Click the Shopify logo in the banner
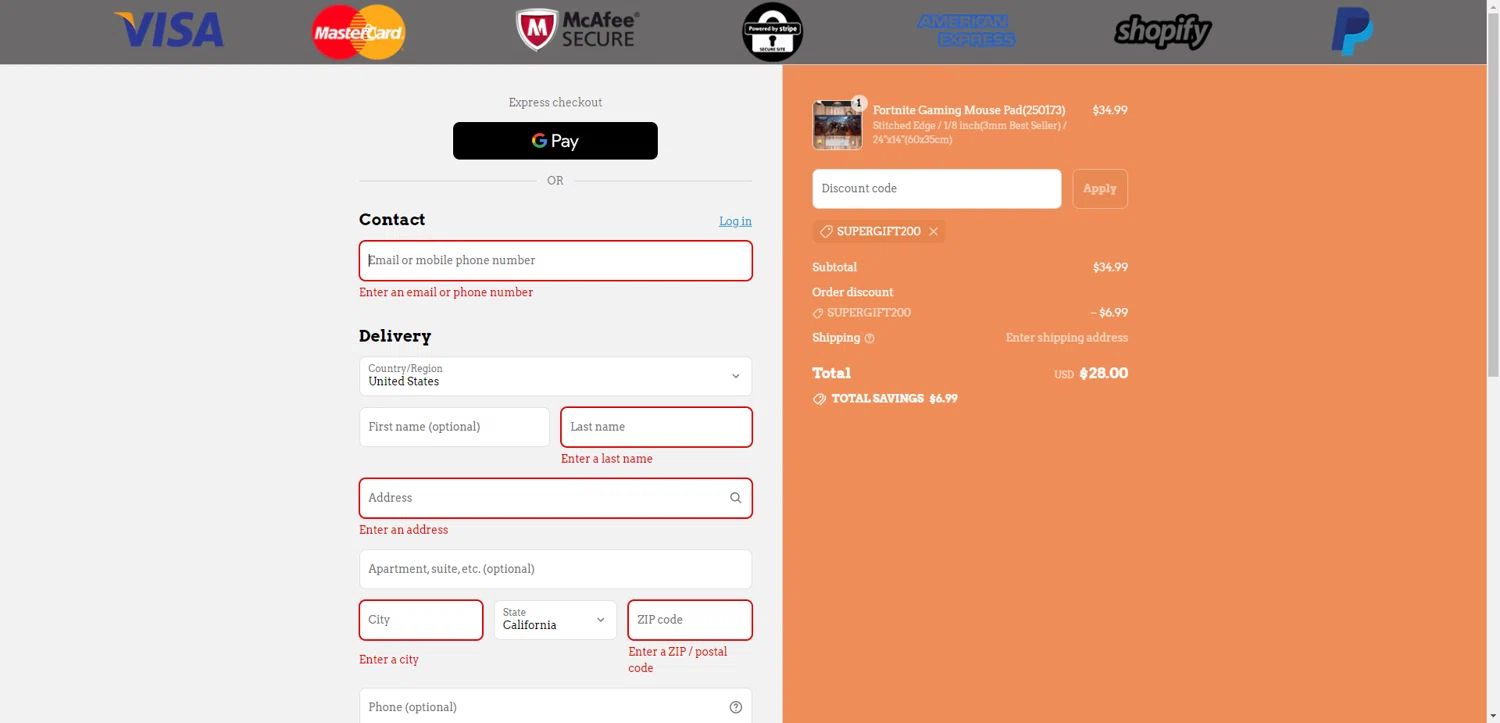 (1163, 31)
